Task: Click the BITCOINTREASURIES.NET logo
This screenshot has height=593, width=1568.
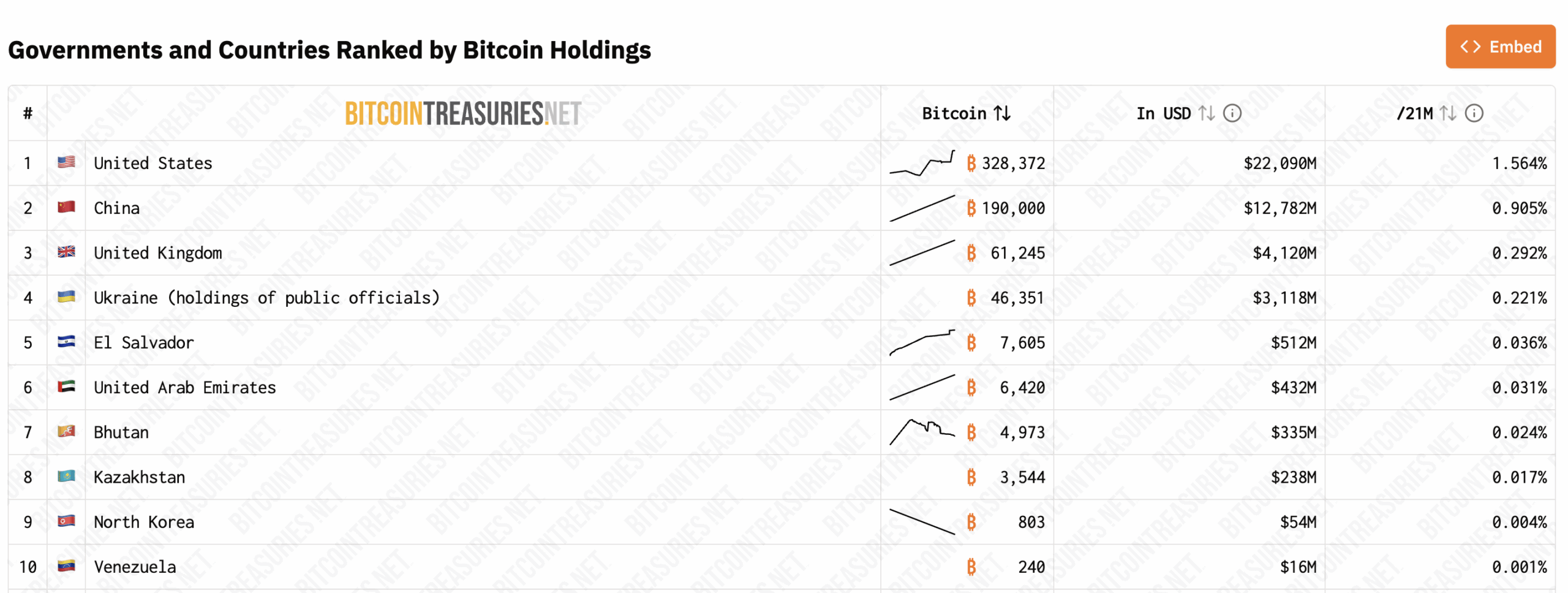Action: 463,113
